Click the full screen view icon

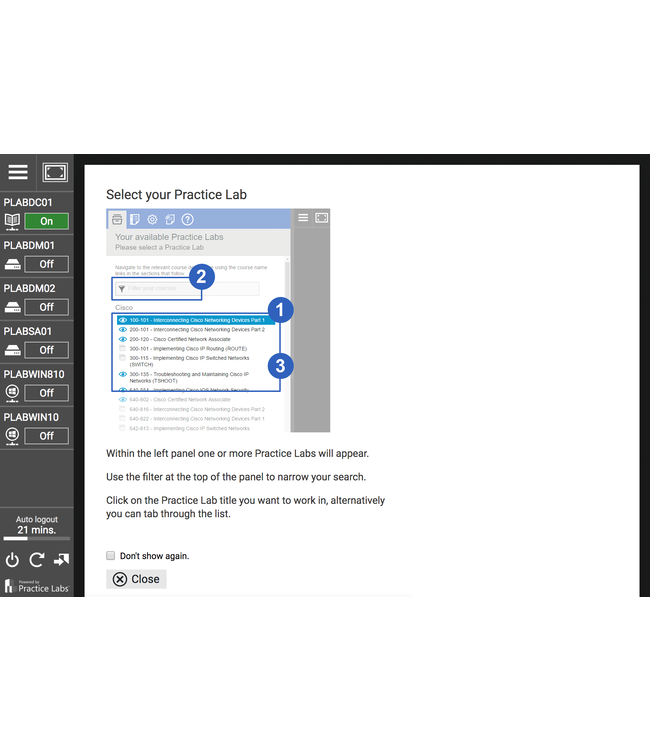pos(55,173)
